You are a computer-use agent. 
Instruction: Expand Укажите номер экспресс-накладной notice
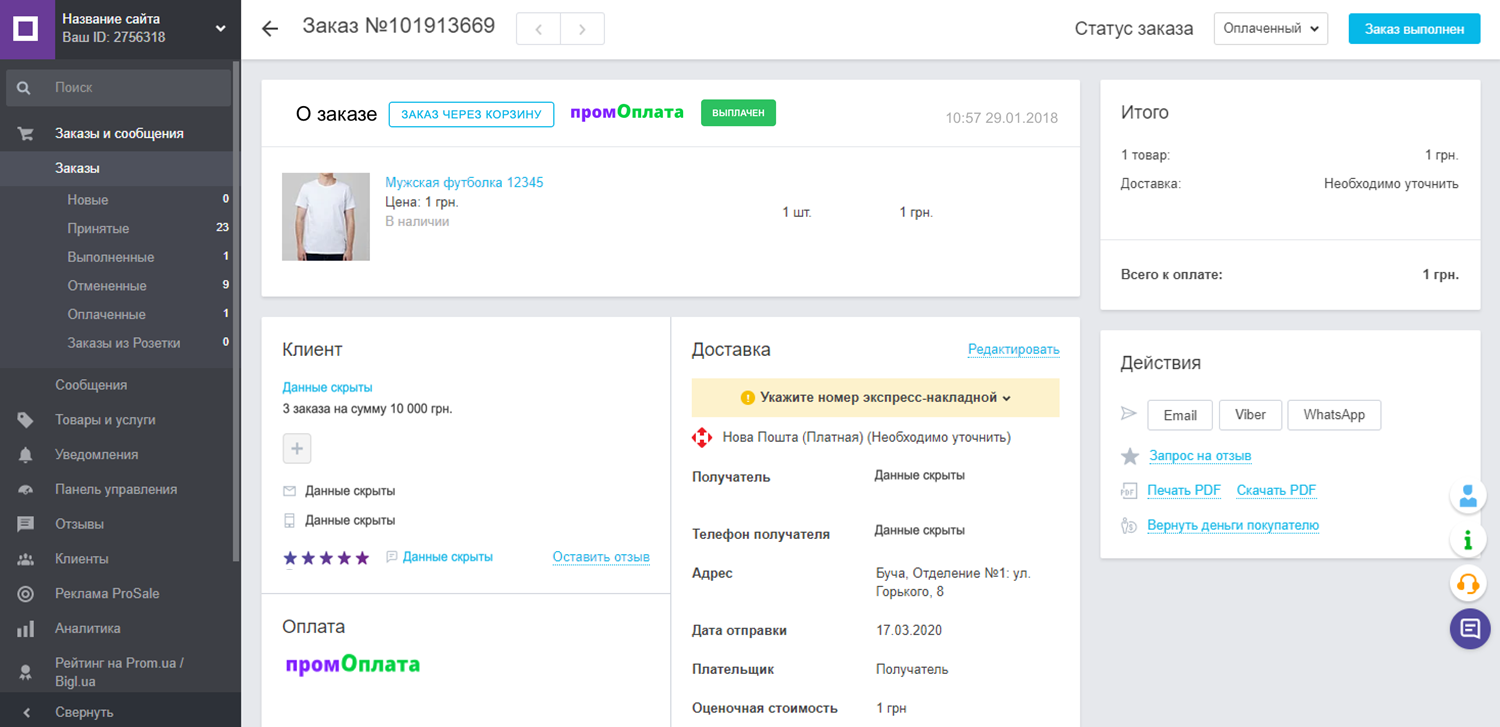pyautogui.click(x=875, y=397)
